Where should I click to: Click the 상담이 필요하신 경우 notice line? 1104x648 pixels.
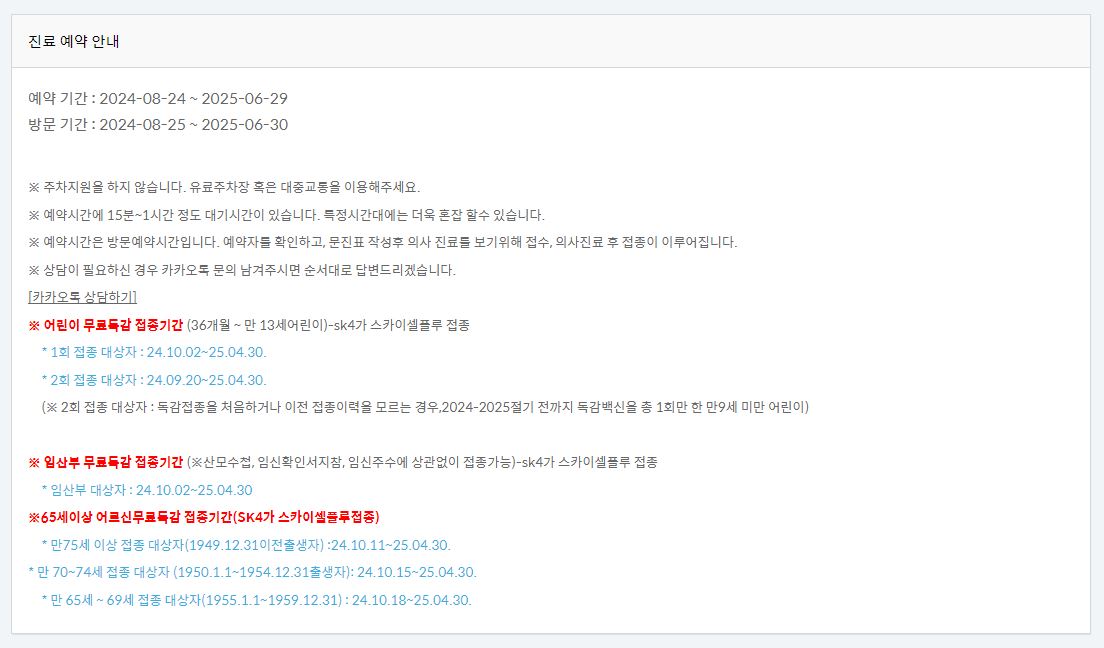click(x=242, y=270)
